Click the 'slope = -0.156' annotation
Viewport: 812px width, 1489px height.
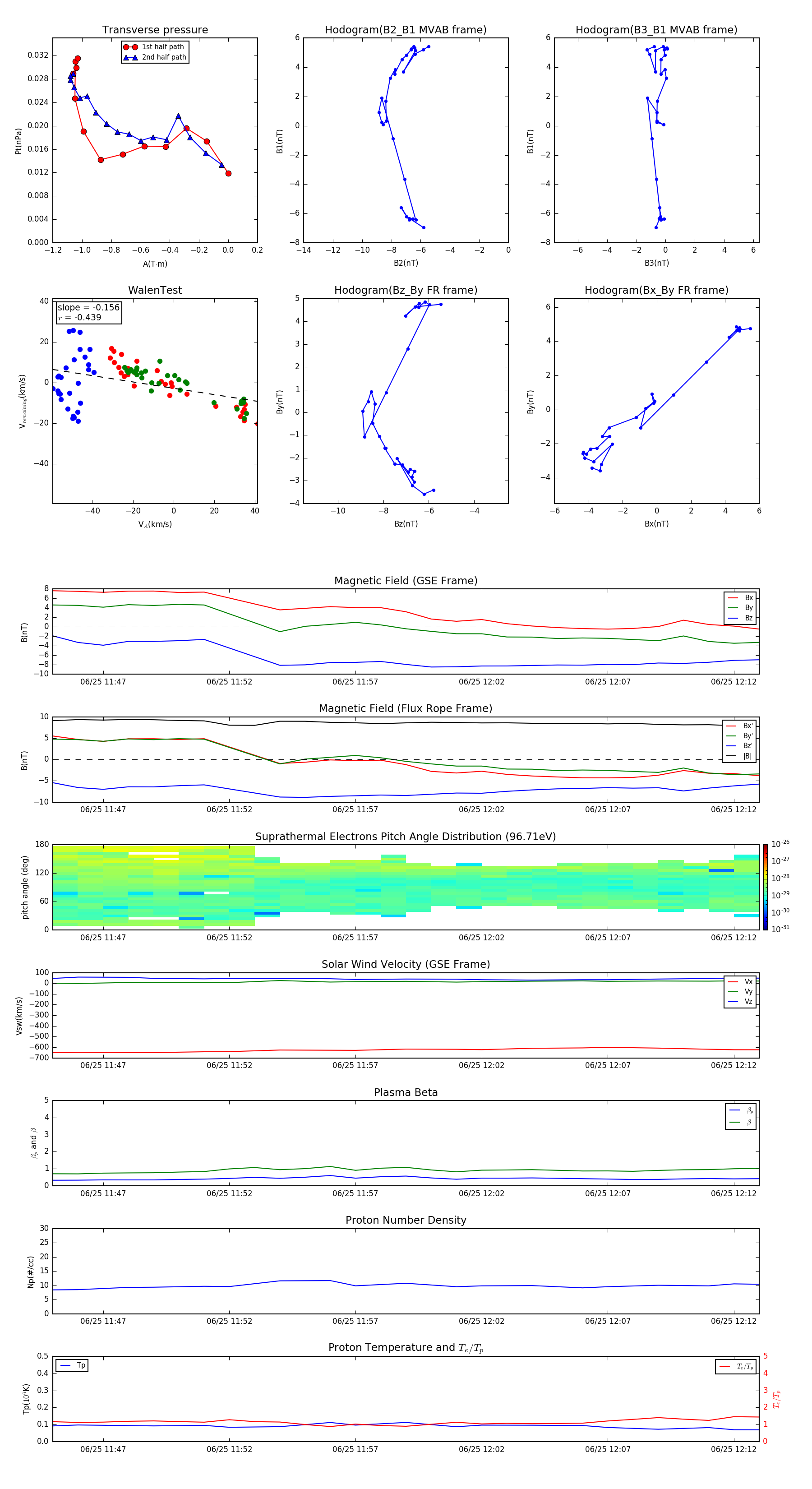[x=88, y=308]
